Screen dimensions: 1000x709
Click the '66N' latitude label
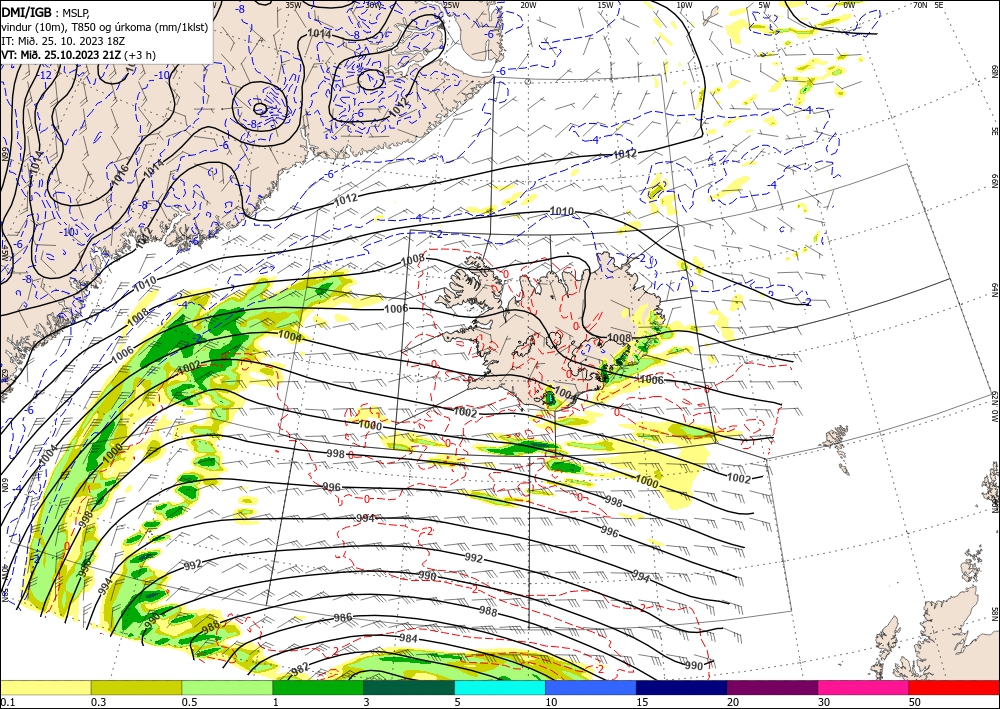coord(994,182)
